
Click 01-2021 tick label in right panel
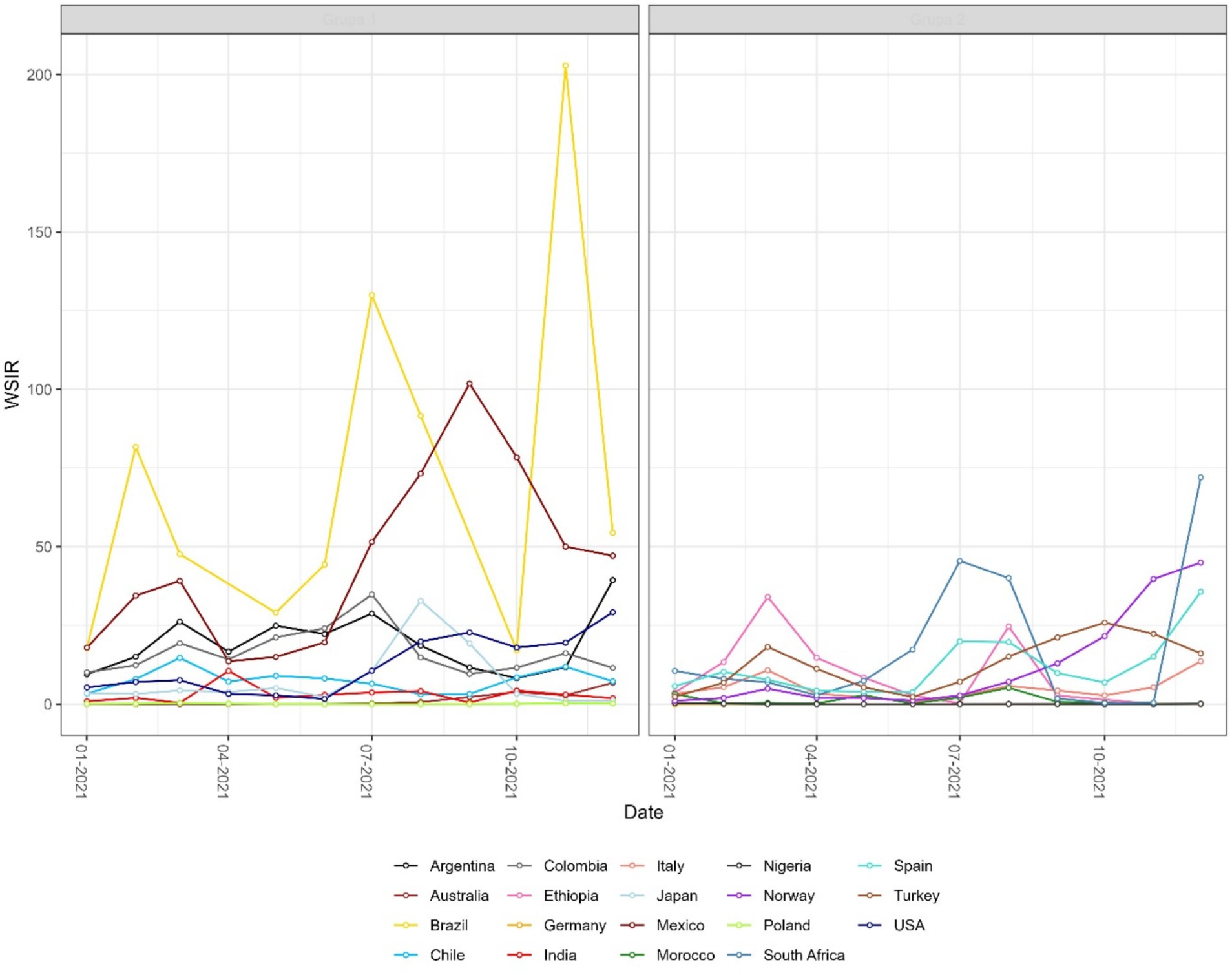click(x=670, y=771)
